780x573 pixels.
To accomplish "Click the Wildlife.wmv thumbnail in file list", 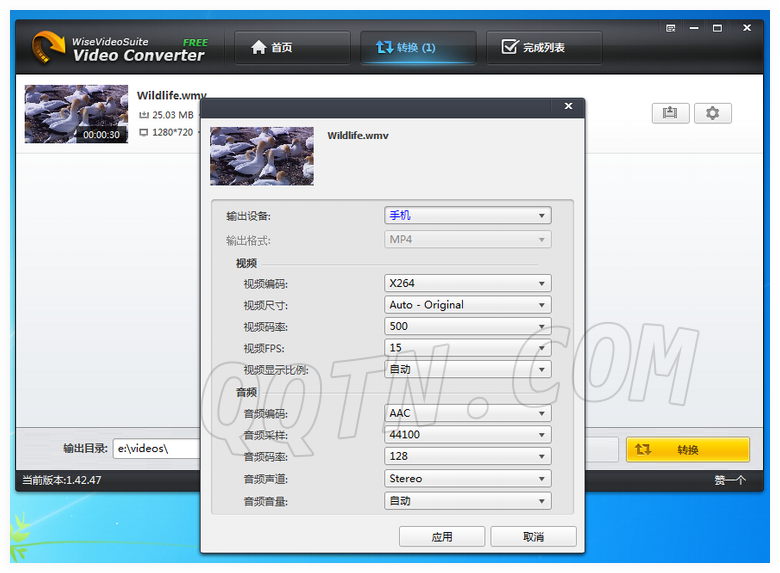I will coord(76,114).
